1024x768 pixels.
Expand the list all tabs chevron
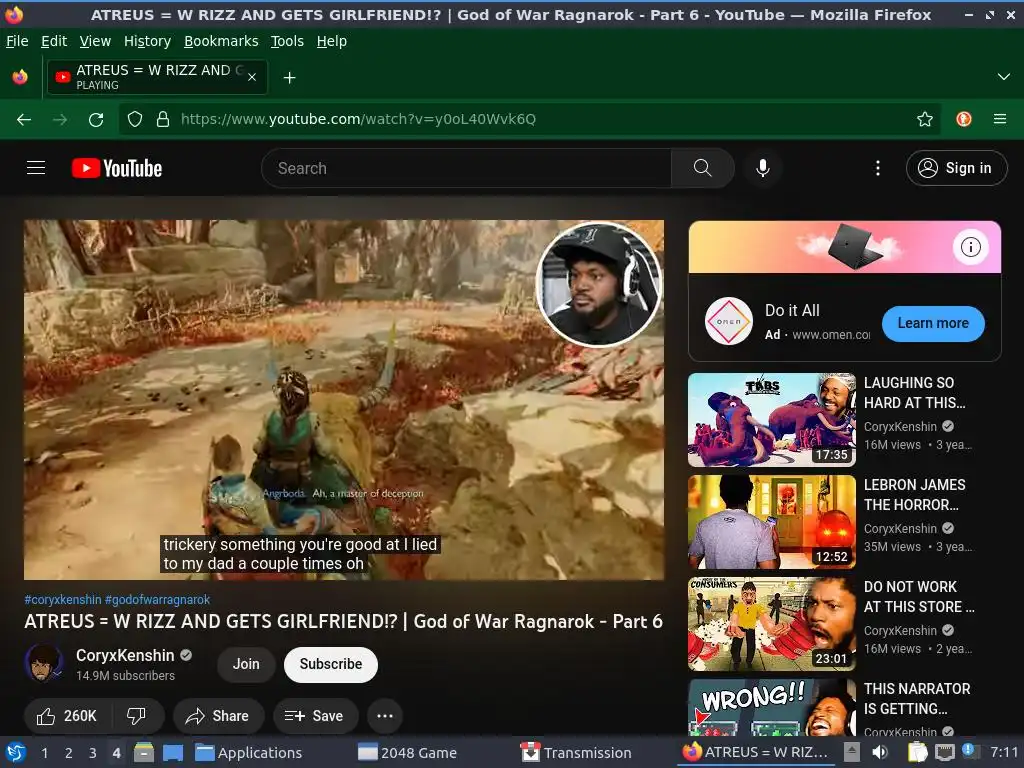[1004, 77]
